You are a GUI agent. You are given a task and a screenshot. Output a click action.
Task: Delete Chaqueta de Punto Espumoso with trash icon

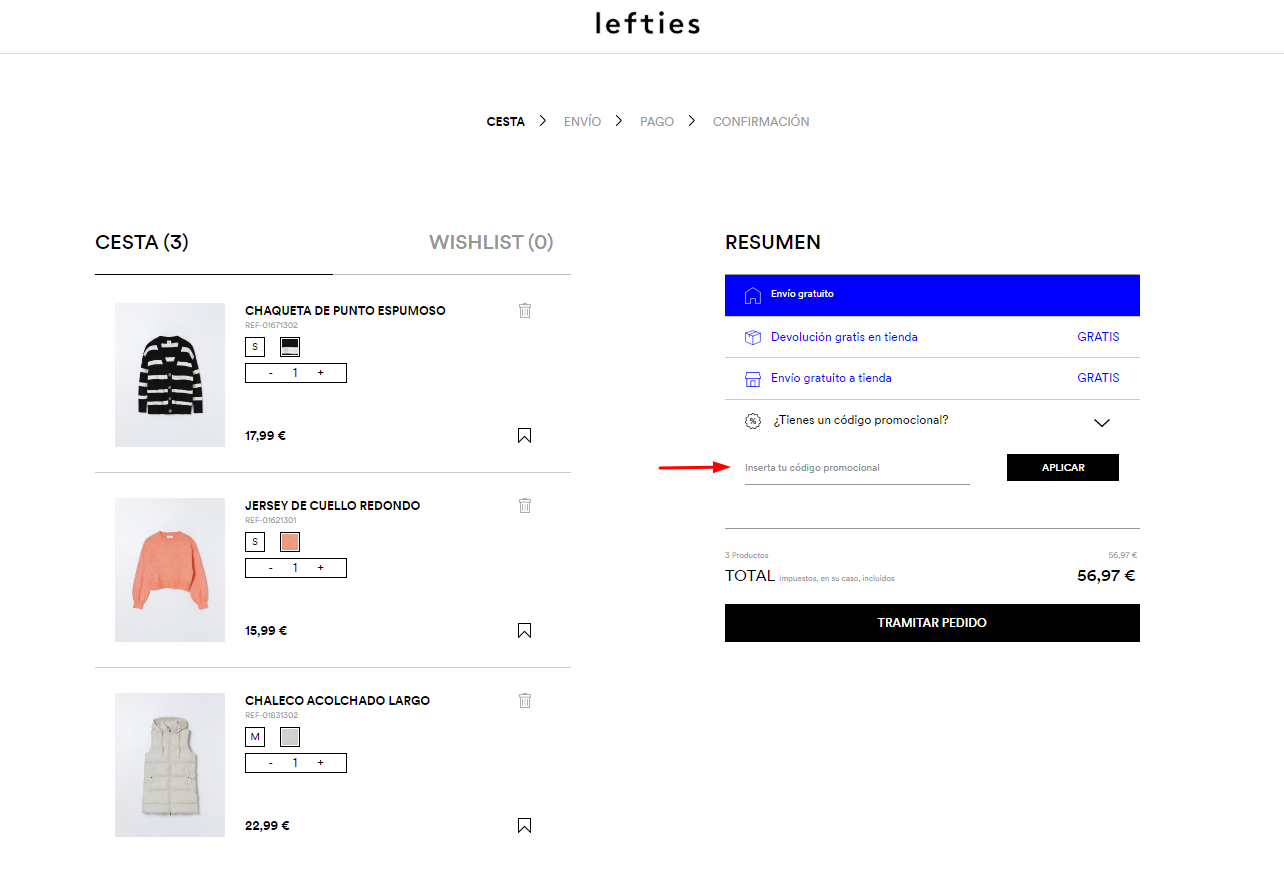click(x=525, y=310)
